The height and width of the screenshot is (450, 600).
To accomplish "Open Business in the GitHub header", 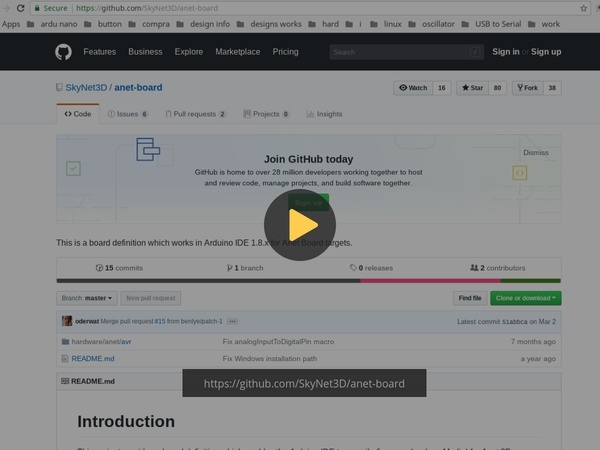I will [x=145, y=52].
